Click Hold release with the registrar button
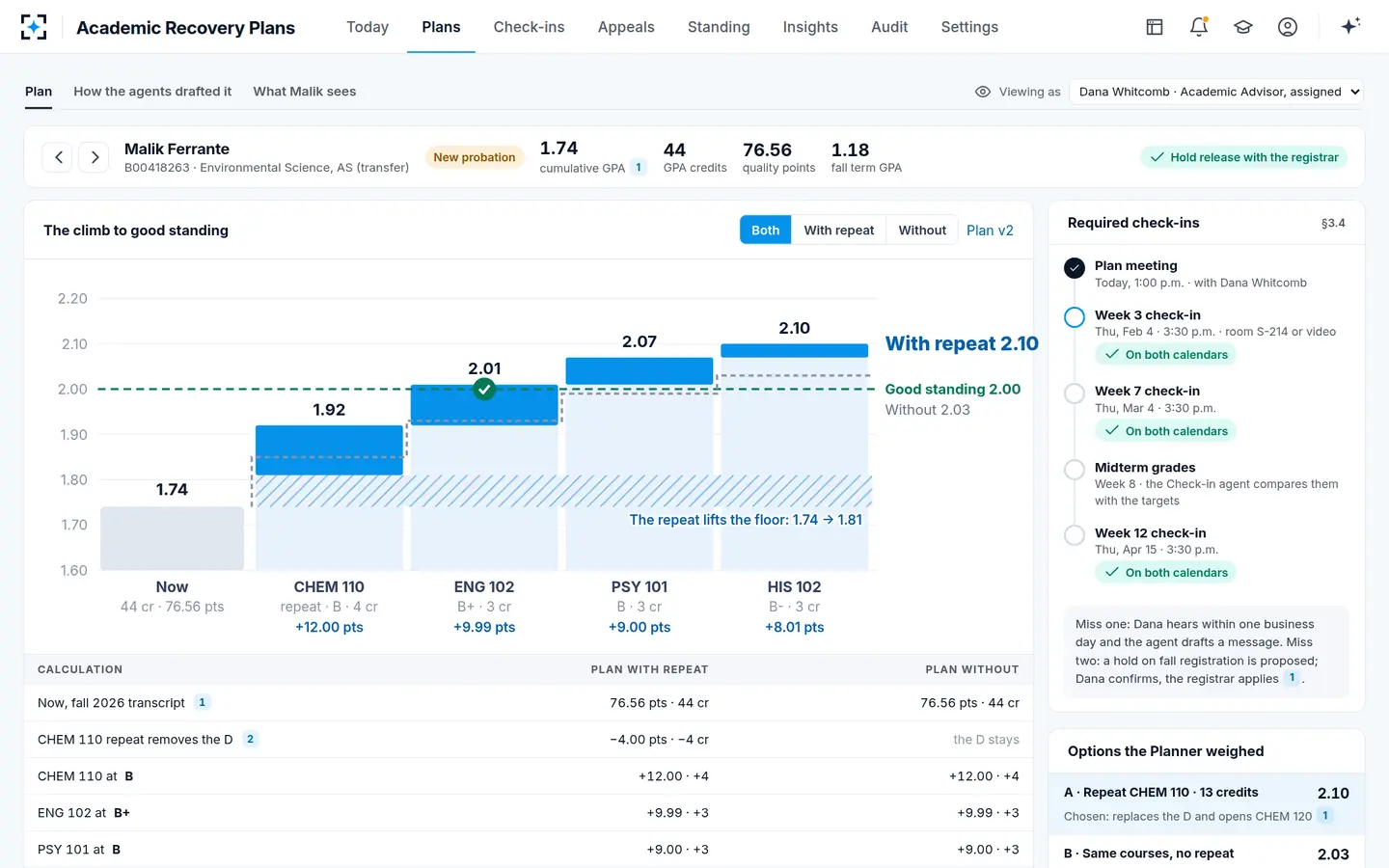Image resolution: width=1389 pixels, height=868 pixels. point(1243,157)
